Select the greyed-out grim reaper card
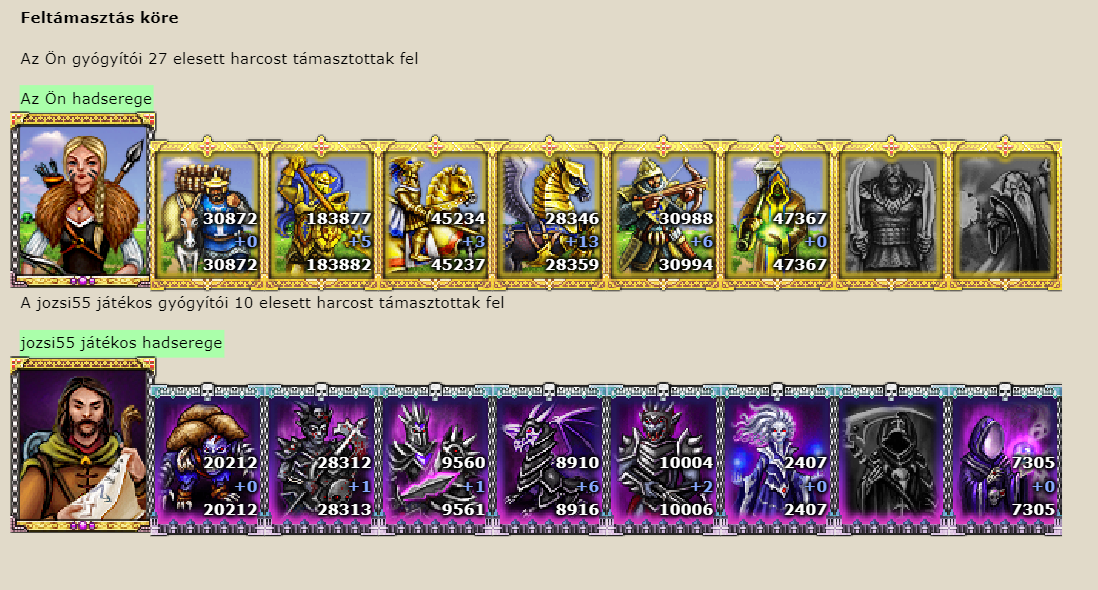Screen dimensions: 1098x590 point(891,459)
